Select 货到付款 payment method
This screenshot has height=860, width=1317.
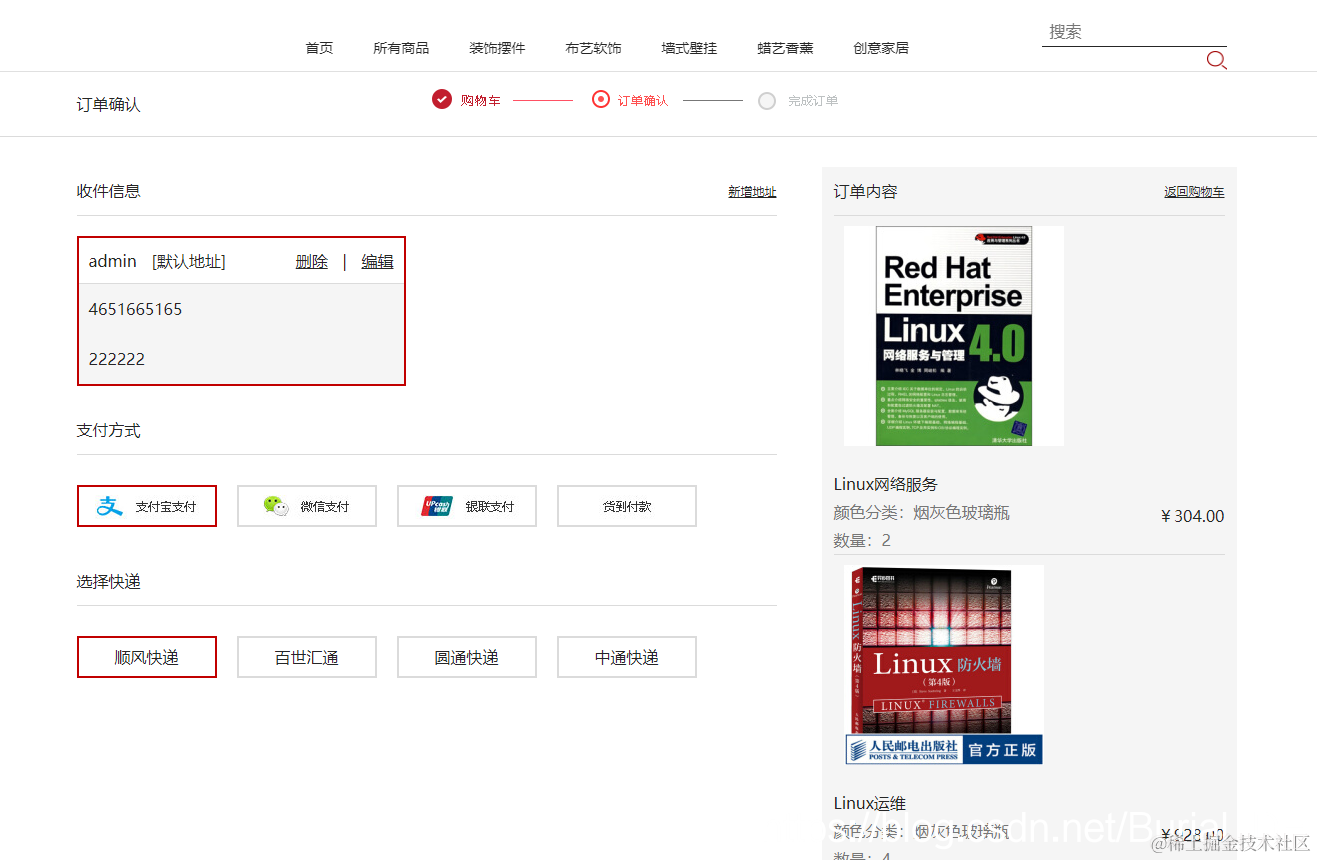[627, 506]
